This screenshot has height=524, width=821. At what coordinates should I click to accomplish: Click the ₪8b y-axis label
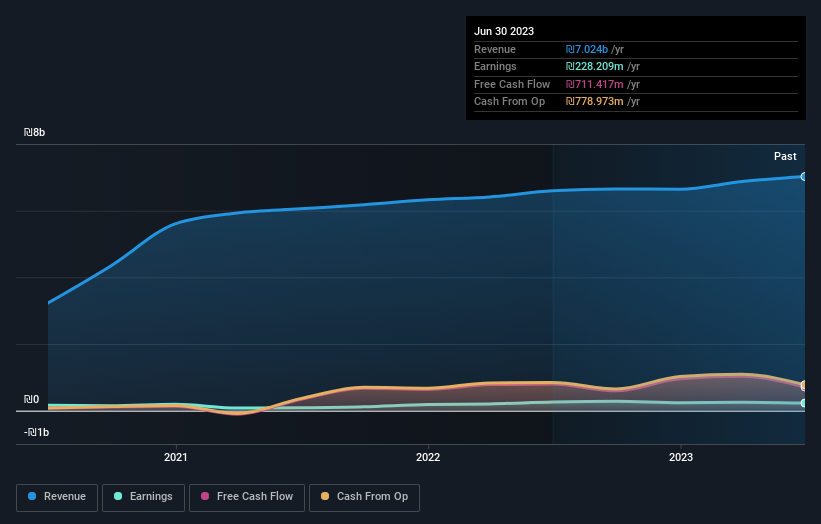(34, 132)
